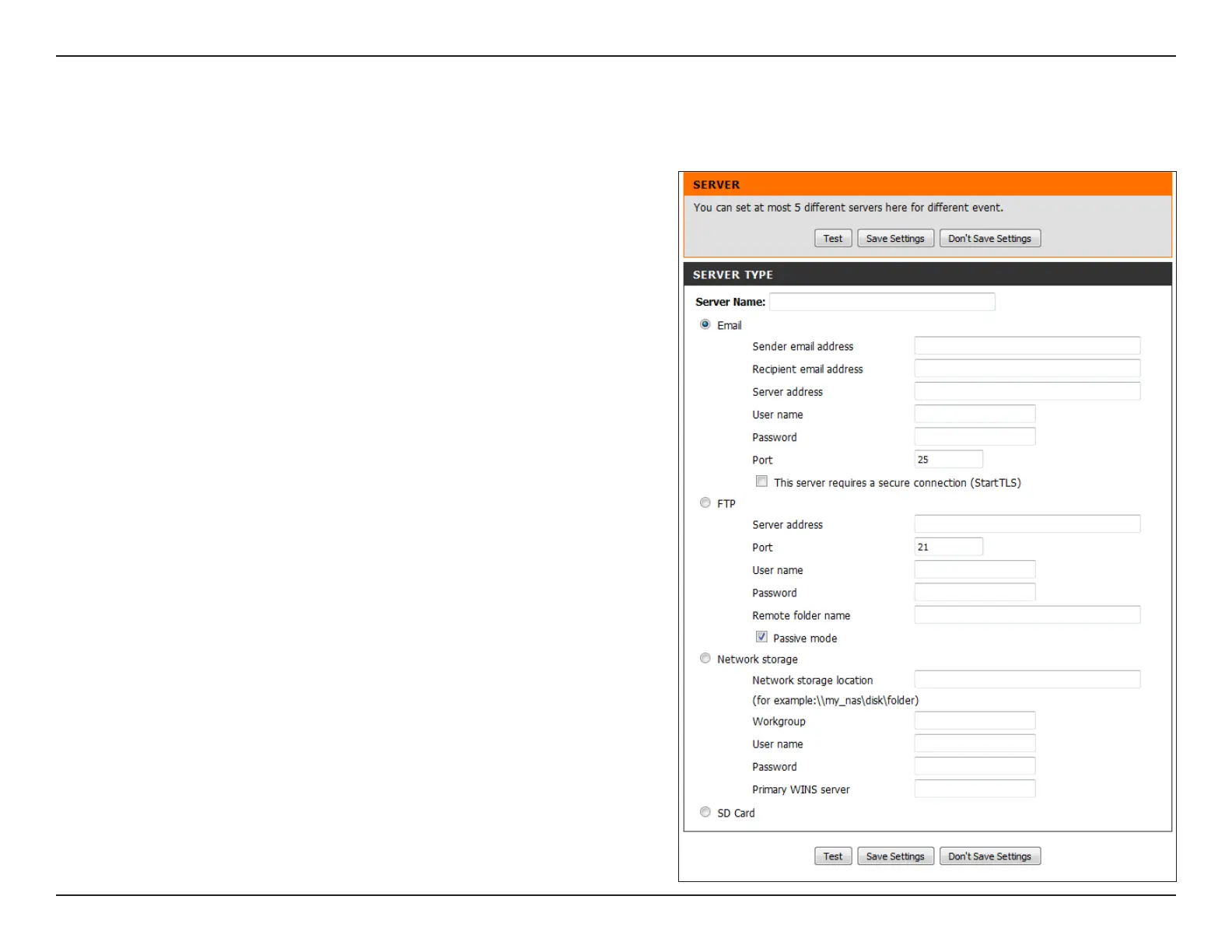Focus the Remote folder name field
1232x952 pixels.
coord(1027,615)
